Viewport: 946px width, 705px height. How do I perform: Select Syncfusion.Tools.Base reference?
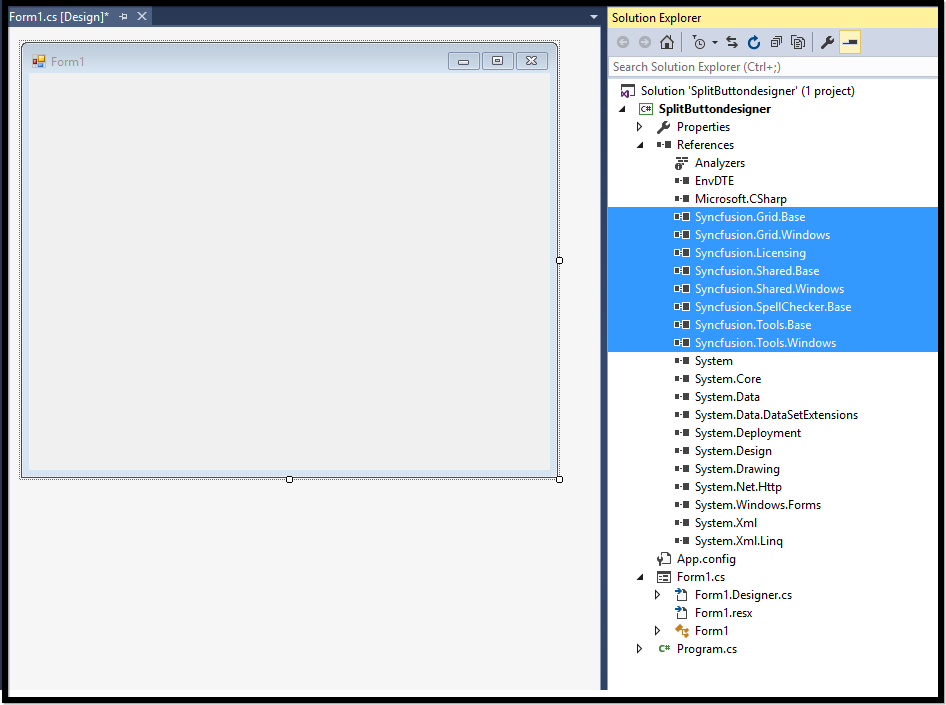(753, 325)
